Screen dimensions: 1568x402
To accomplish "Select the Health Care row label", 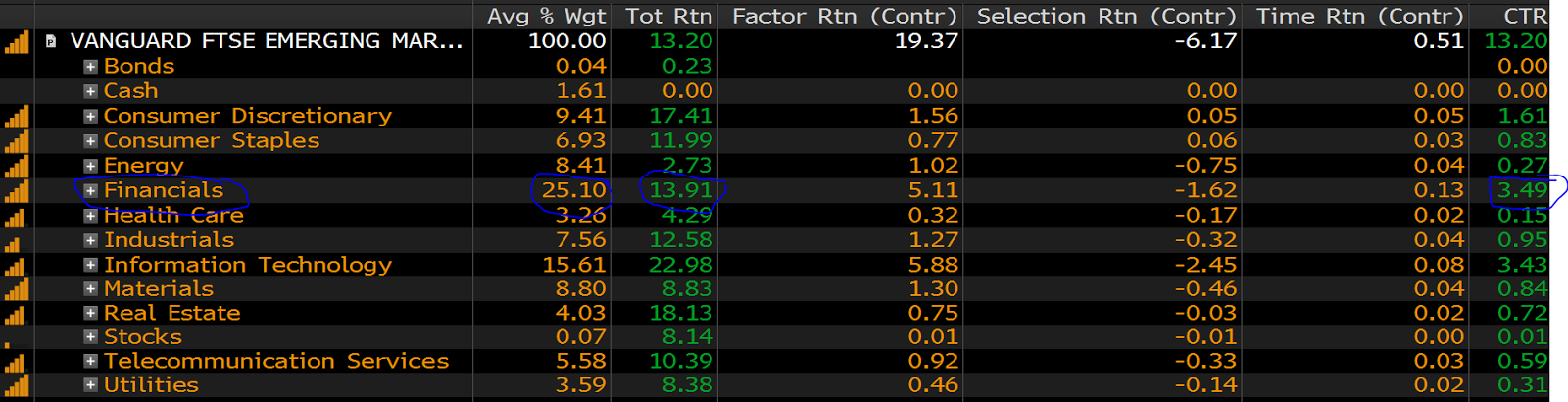I will pyautogui.click(x=173, y=216).
